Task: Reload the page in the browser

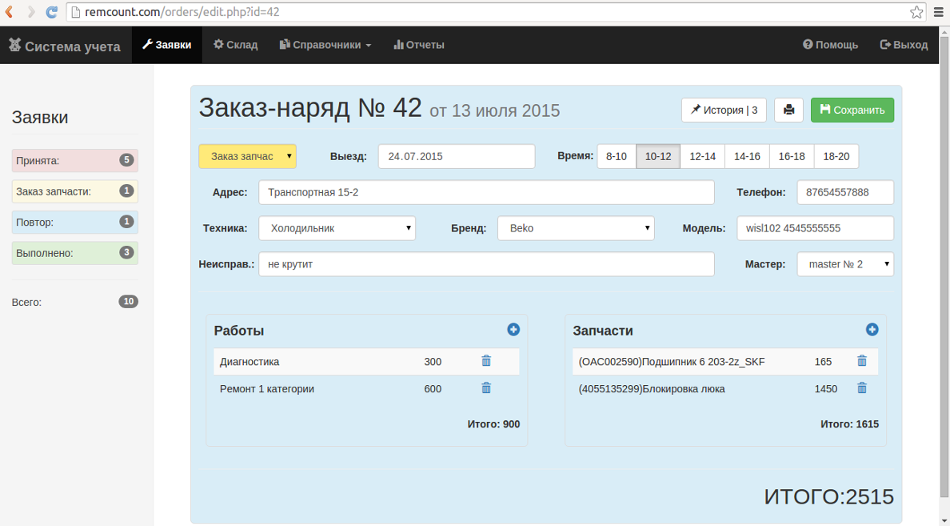Action: [51, 12]
